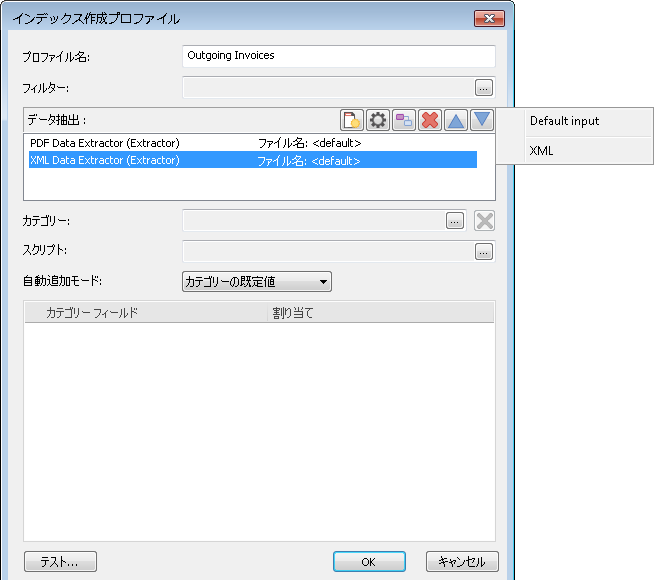Clear category with grey X button
Image resolution: width=657 pixels, height=580 pixels.
484,221
